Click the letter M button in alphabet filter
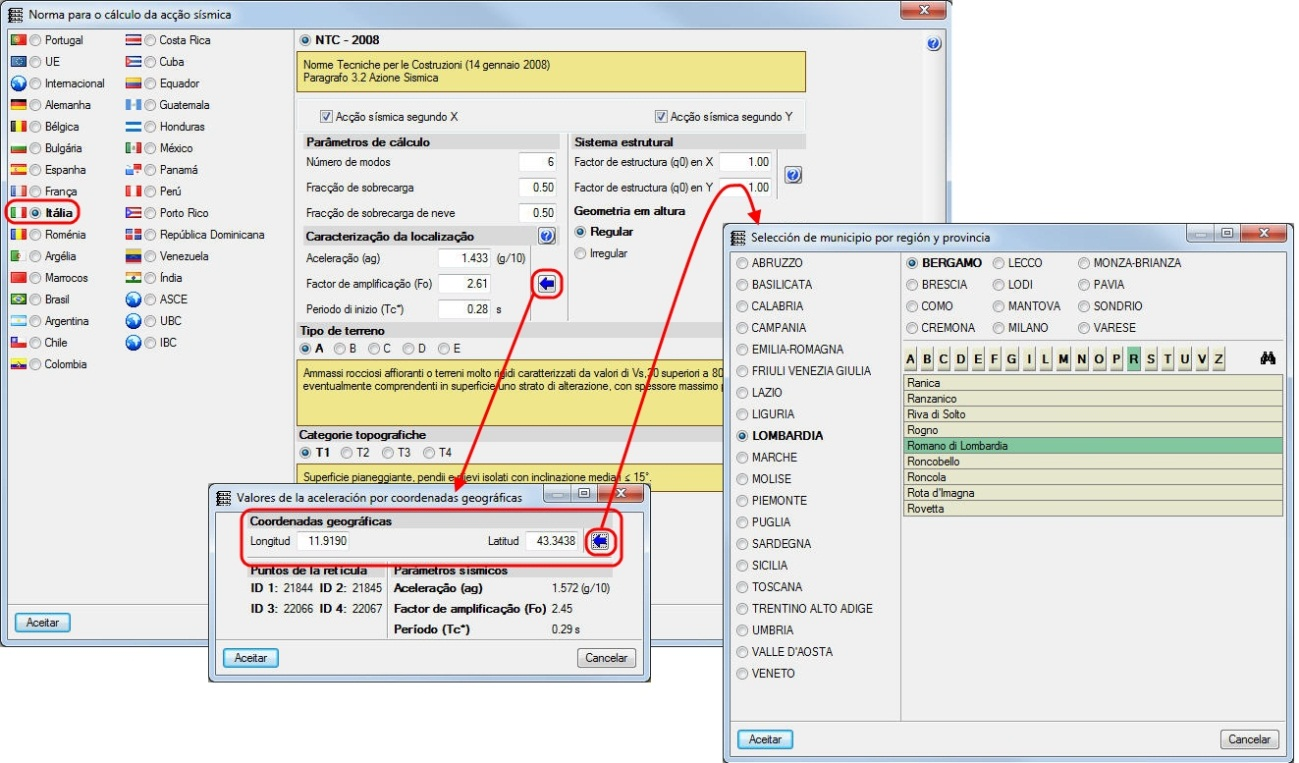 click(x=1064, y=359)
